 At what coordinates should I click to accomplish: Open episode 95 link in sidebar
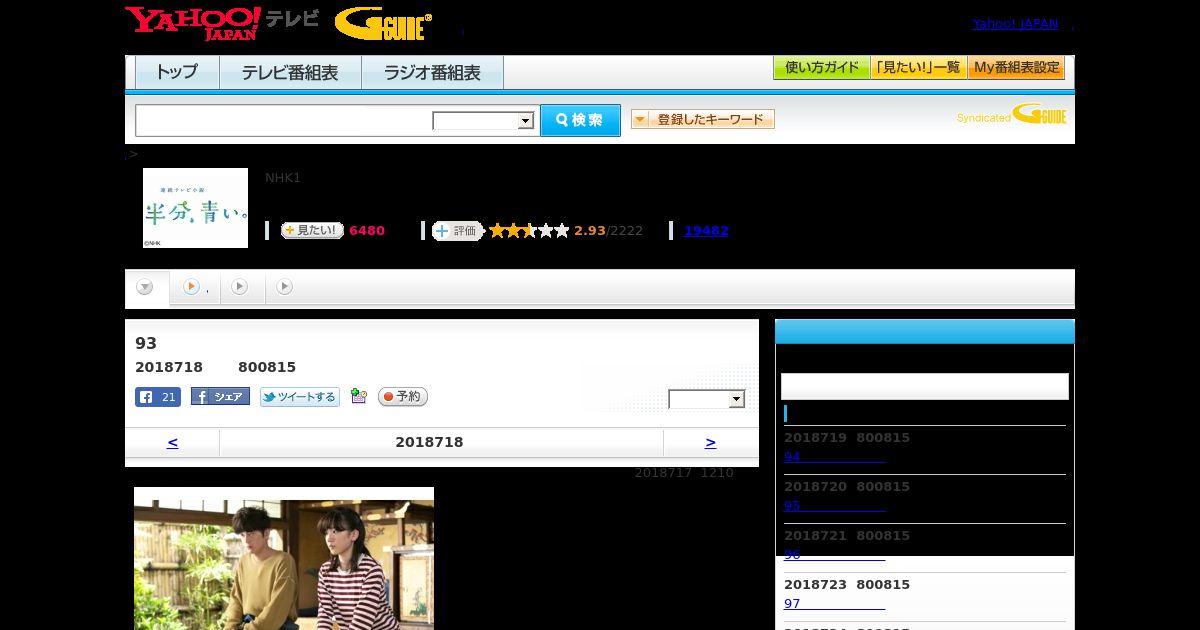[x=834, y=506]
